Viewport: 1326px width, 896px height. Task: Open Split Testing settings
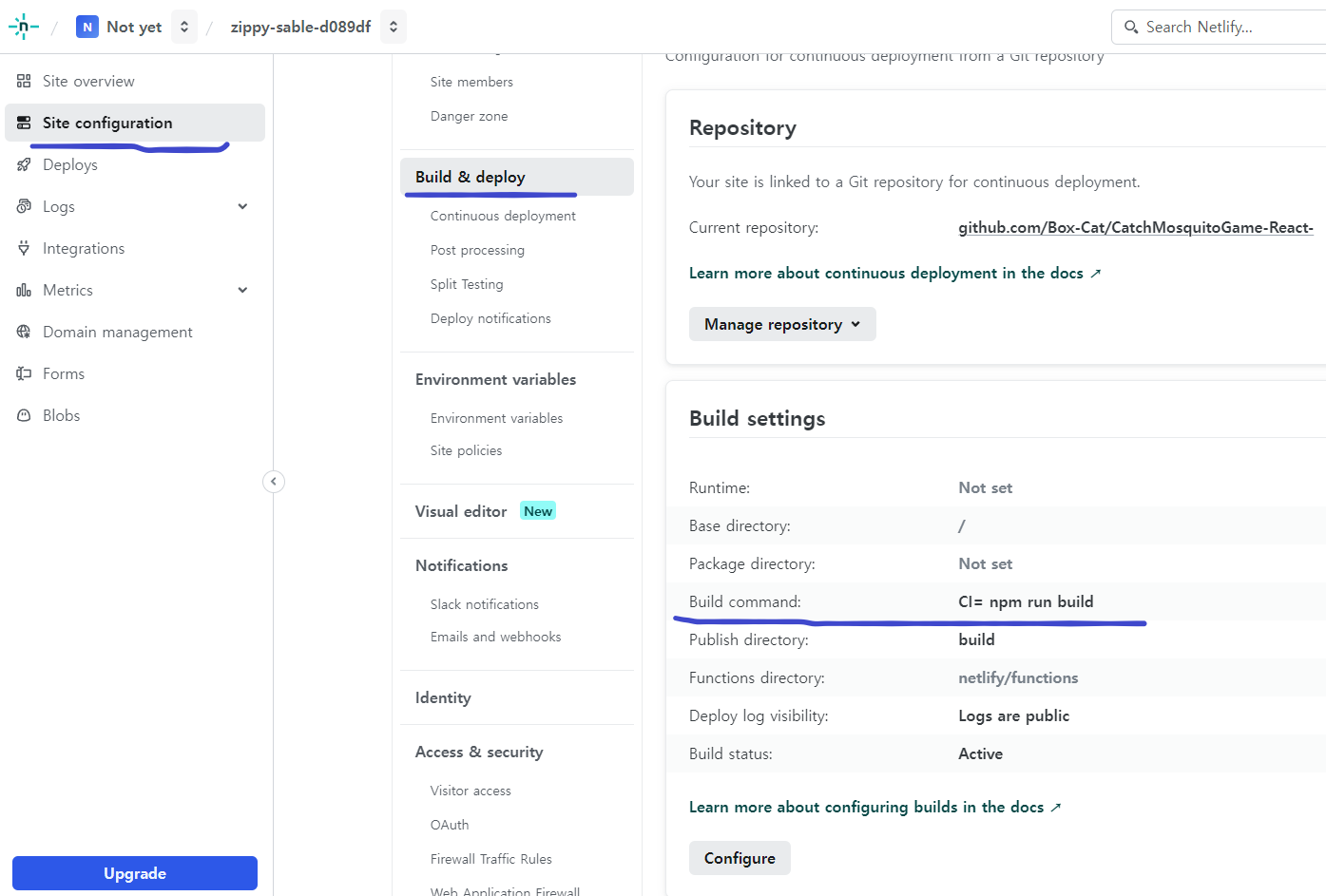467,284
